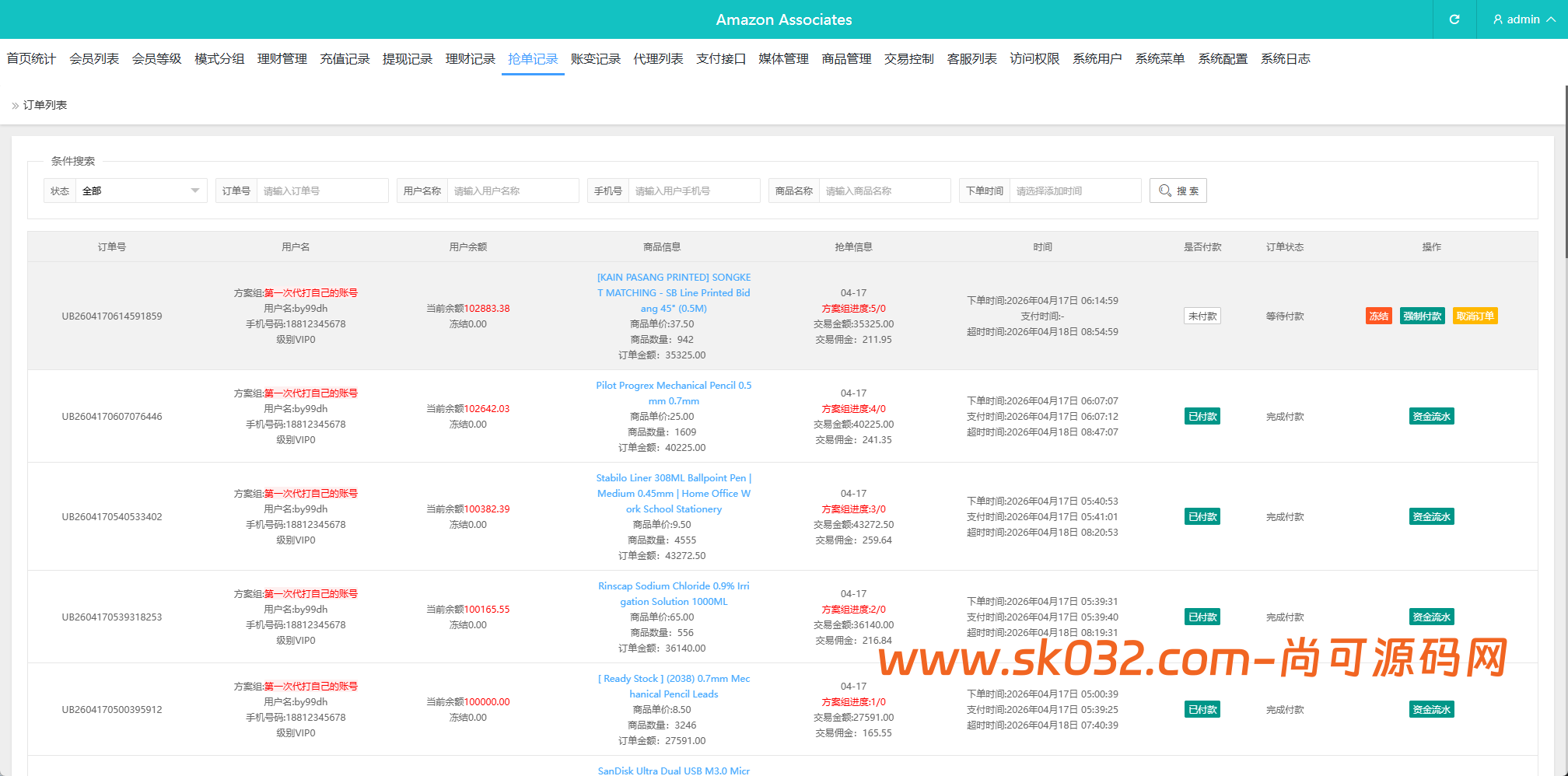Select the 系统菜单 tab
The image size is (1568, 776).
pos(1160,58)
